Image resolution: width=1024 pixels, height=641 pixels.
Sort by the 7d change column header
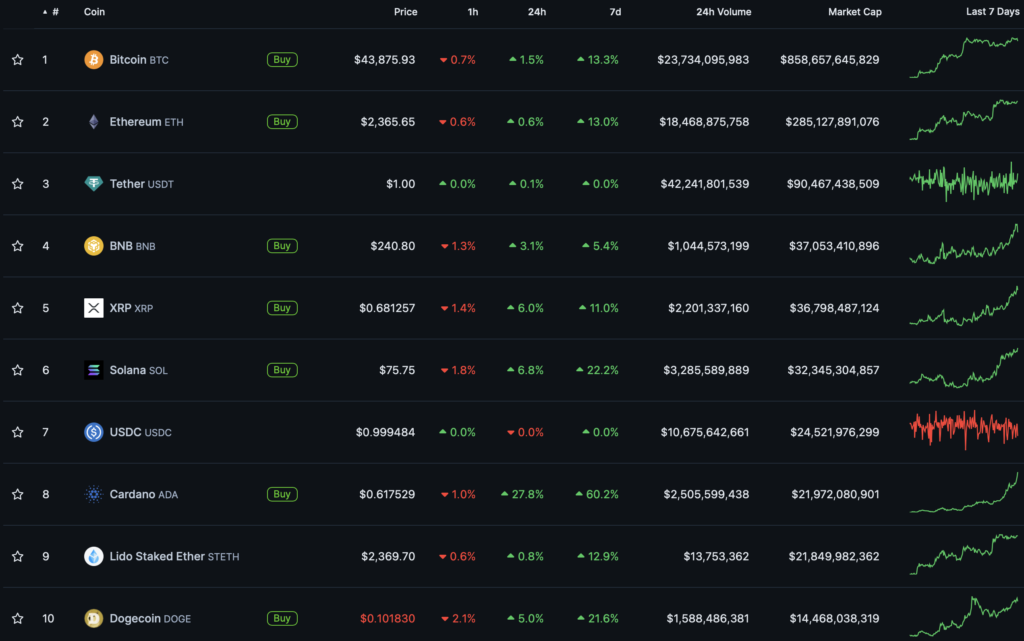614,12
